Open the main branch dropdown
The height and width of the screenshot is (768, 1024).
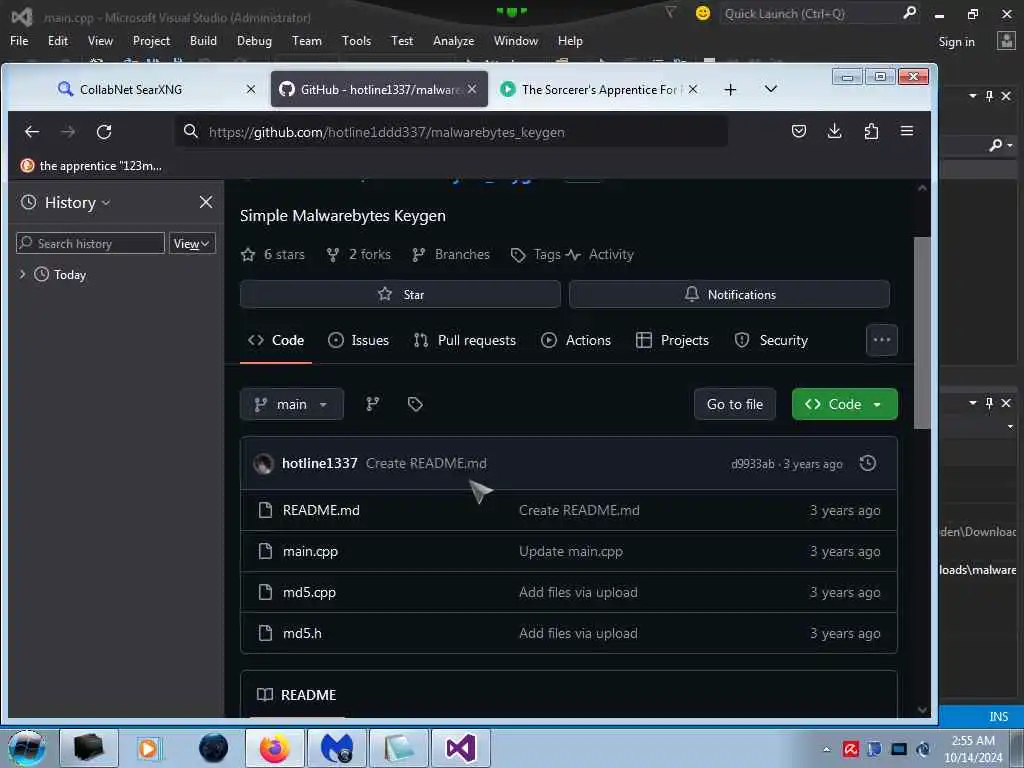[x=291, y=404]
